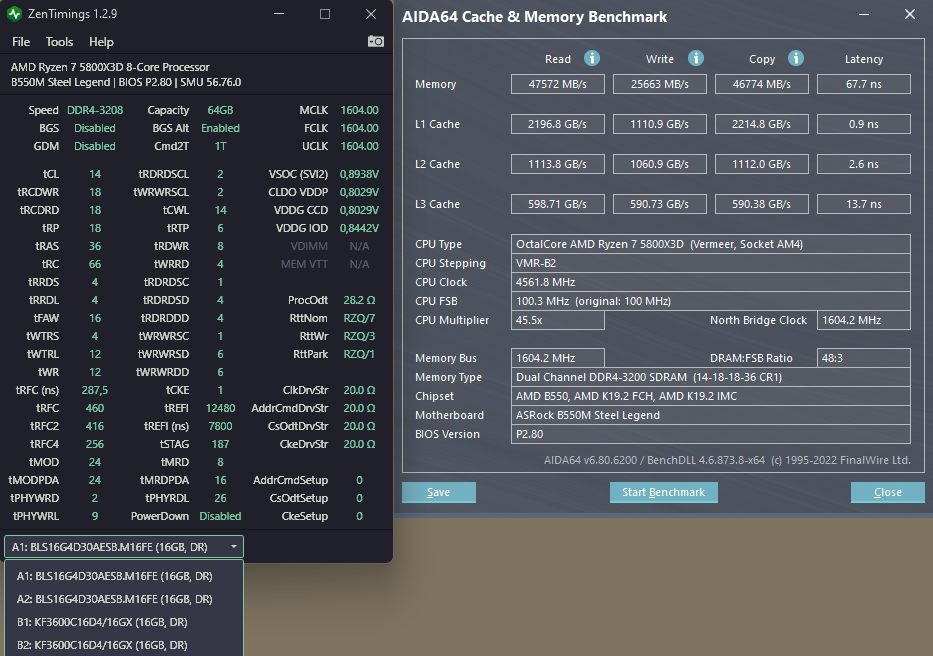Click CPU Stepping value VMR-B2
This screenshot has height=656, width=933.
pos(710,263)
